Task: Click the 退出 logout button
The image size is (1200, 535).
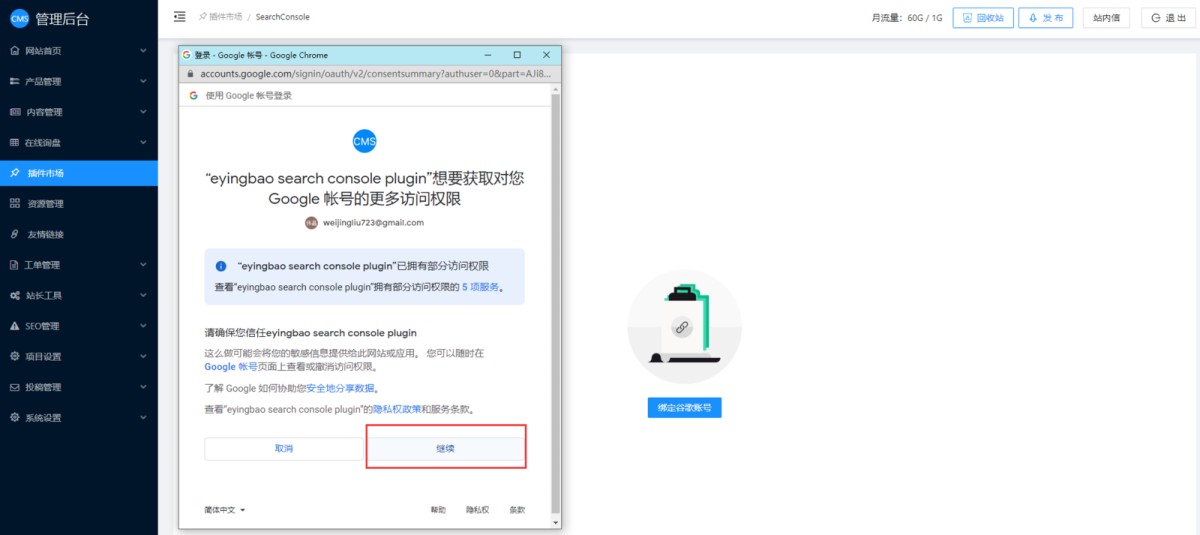Action: click(x=1169, y=18)
